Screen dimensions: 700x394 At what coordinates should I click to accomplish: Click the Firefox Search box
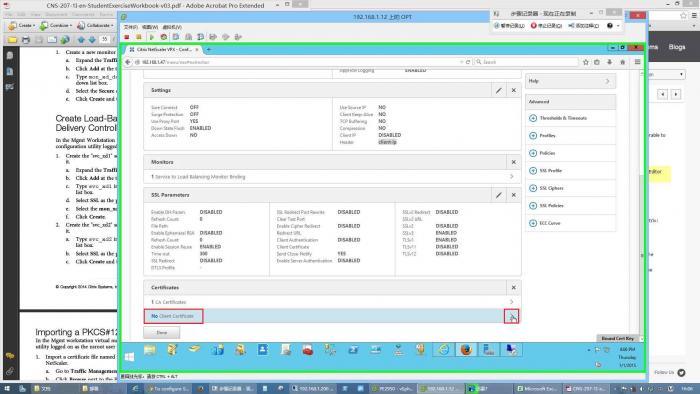click(526, 62)
